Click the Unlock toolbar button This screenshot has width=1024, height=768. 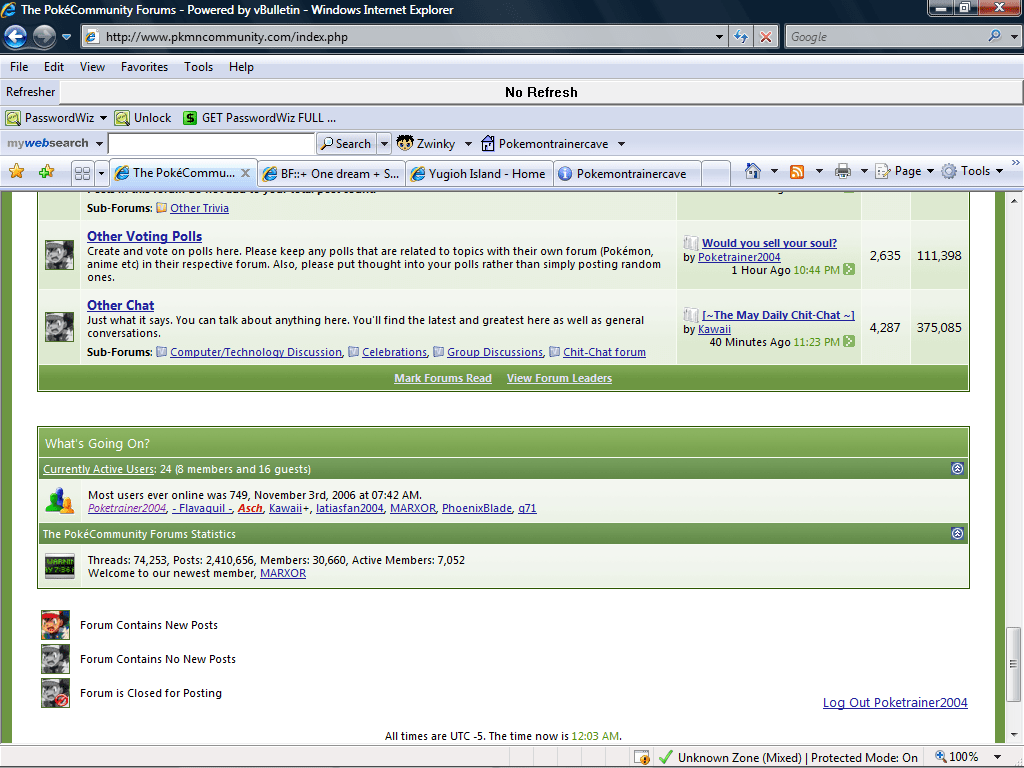[143, 118]
